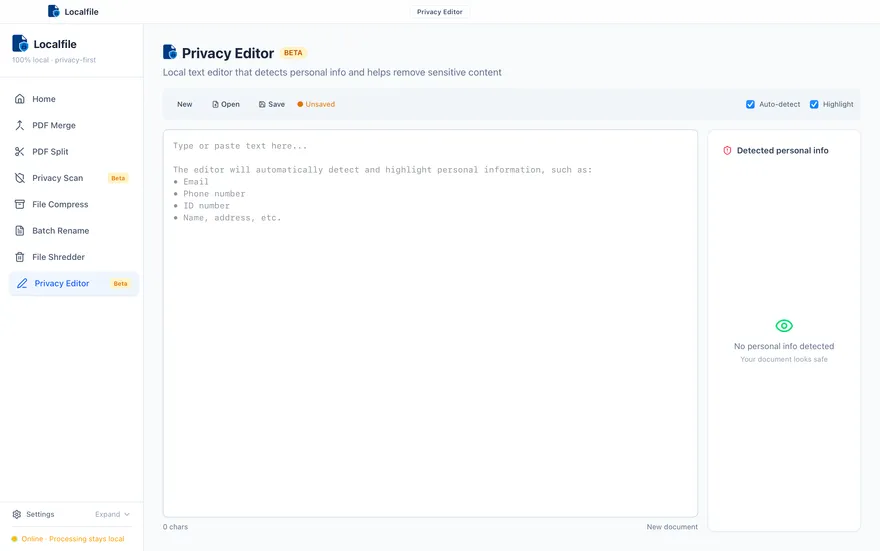Click the Batch Rename document icon
Screen dimensions: 880x551
(x=20, y=231)
